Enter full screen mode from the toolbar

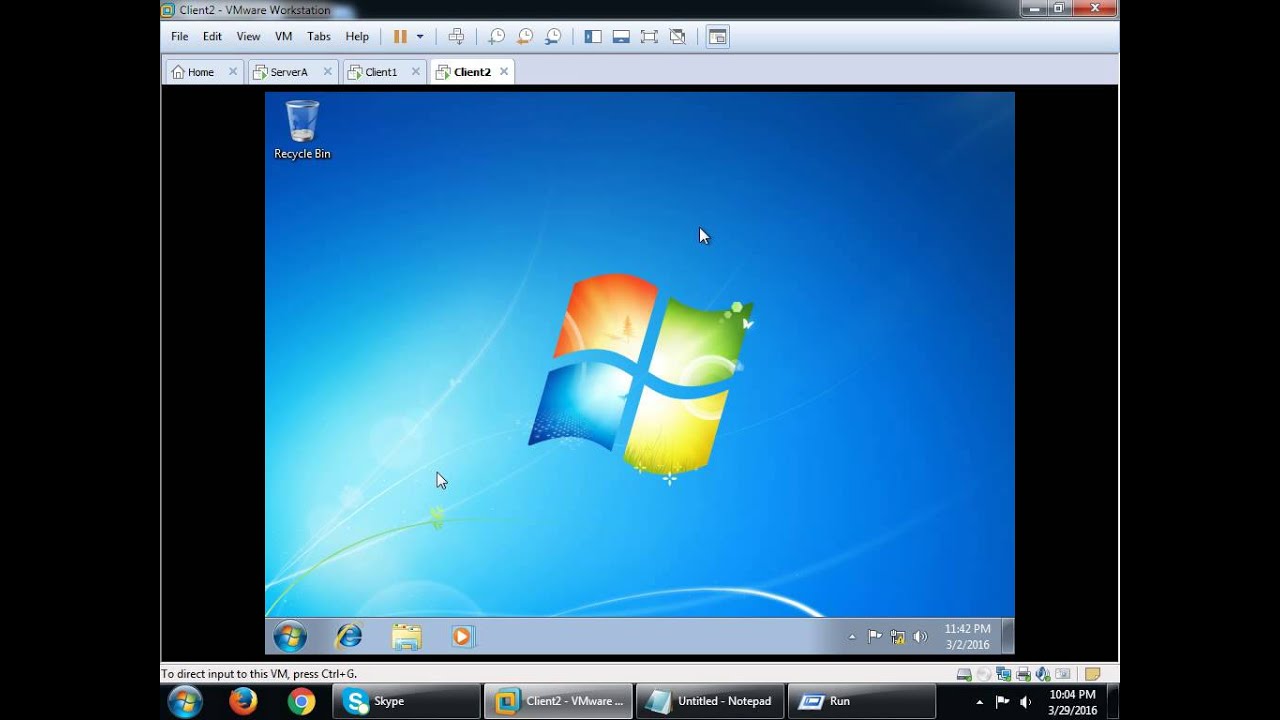pyautogui.click(x=649, y=37)
